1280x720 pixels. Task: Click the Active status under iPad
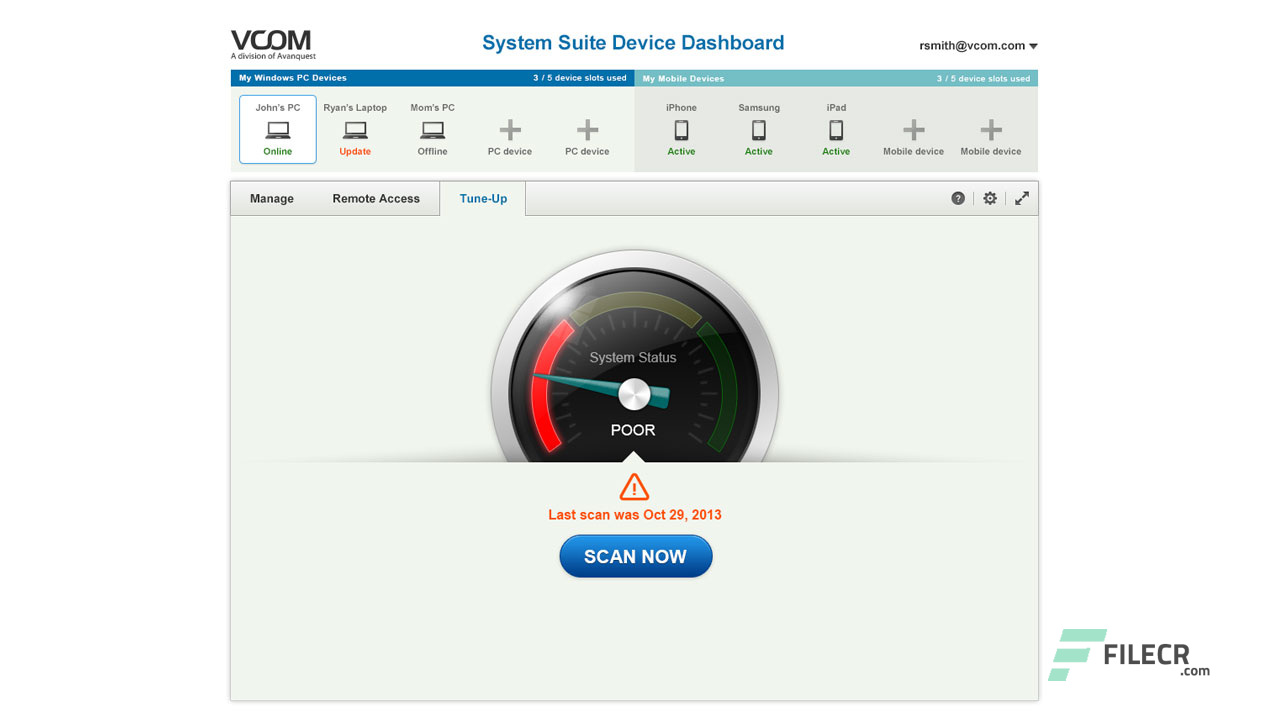[836, 152]
